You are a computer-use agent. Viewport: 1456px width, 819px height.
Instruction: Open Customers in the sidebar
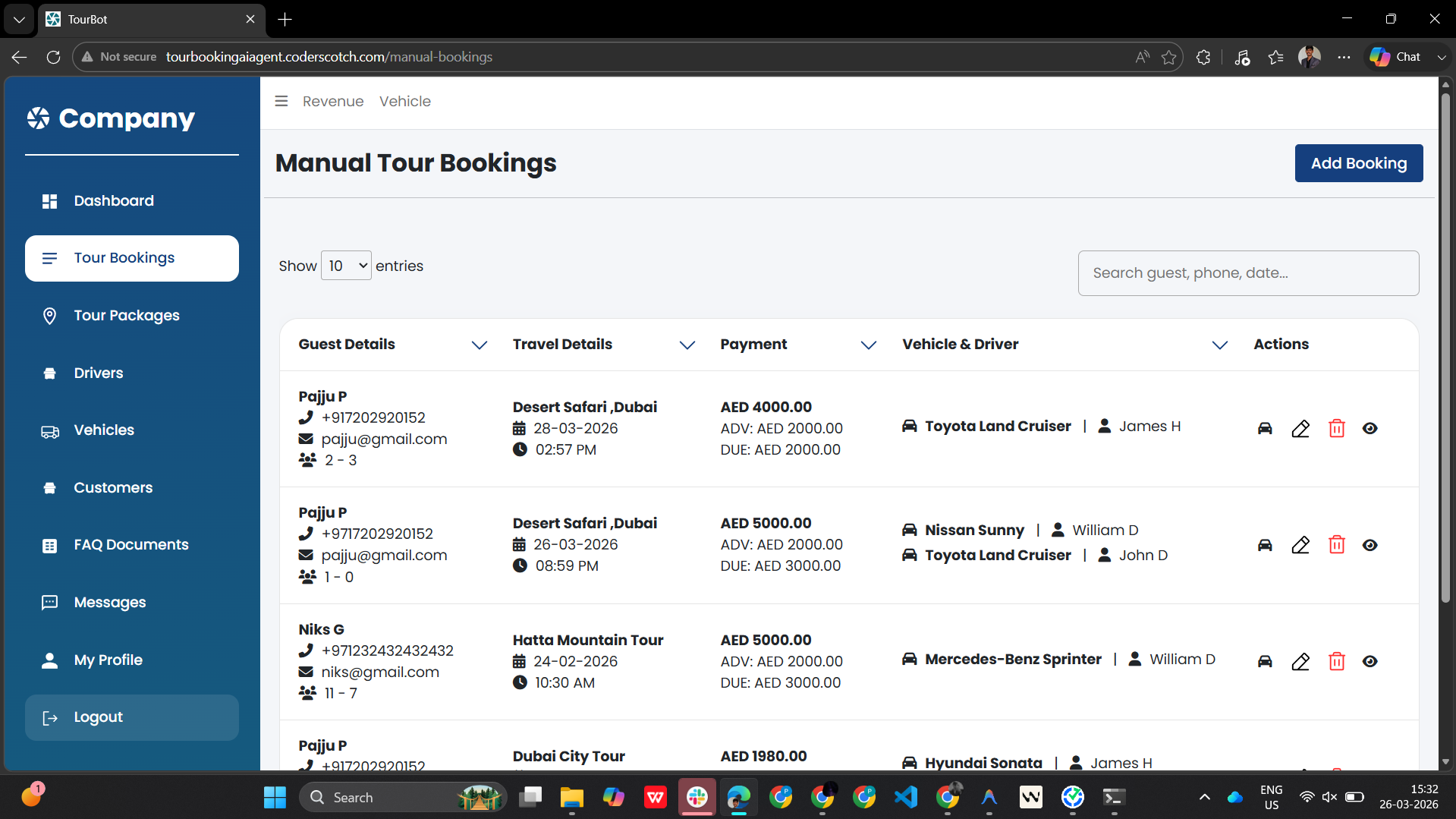132,487
